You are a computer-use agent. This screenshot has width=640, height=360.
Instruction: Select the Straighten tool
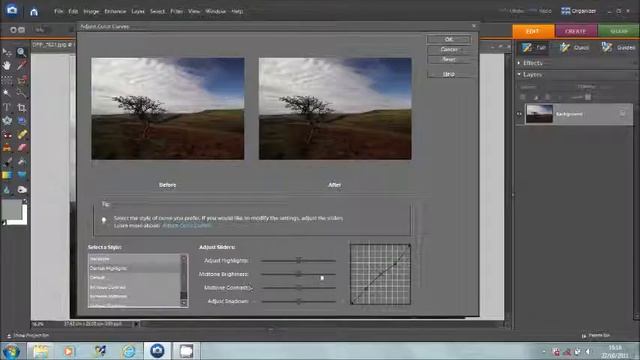point(22,121)
